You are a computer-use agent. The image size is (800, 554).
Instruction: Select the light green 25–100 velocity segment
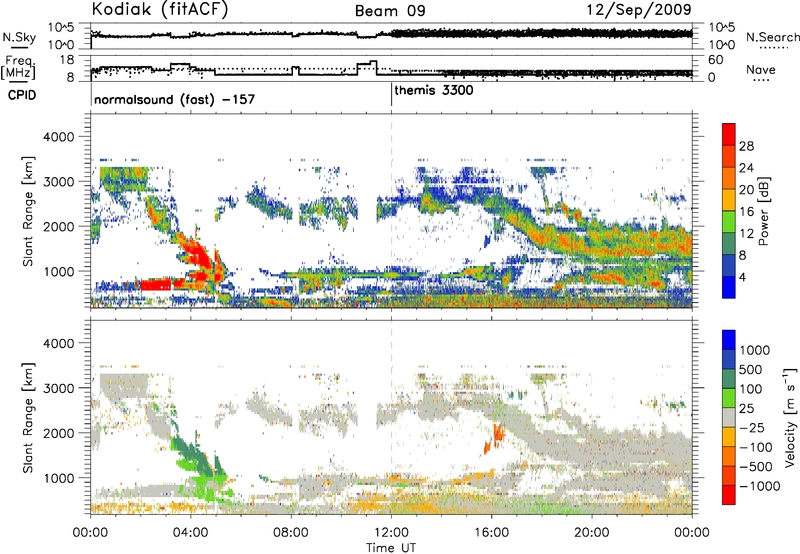[729, 398]
